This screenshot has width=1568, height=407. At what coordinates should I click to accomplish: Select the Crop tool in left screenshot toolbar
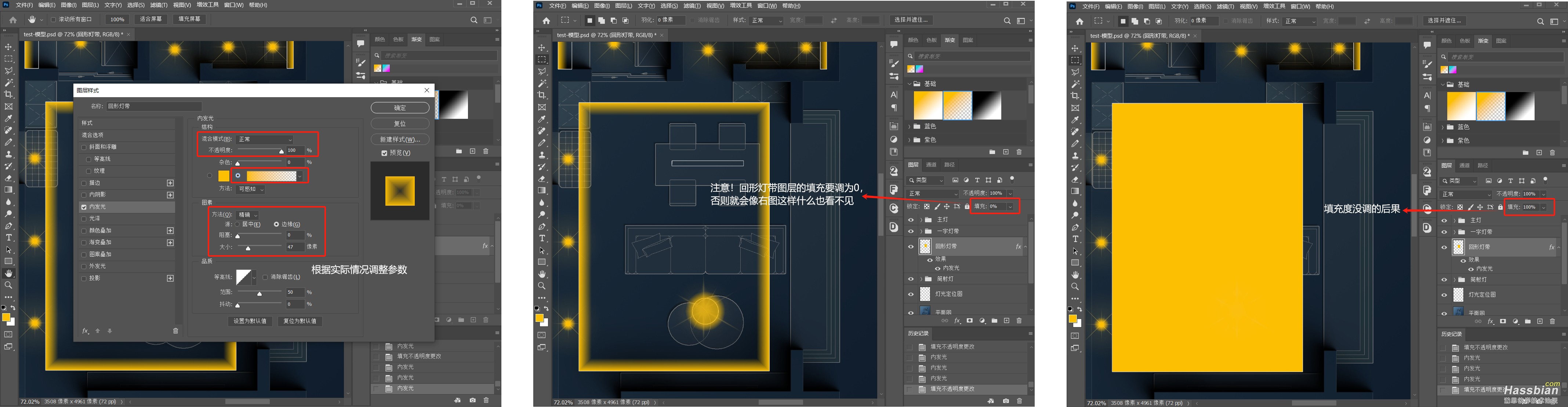(8, 94)
